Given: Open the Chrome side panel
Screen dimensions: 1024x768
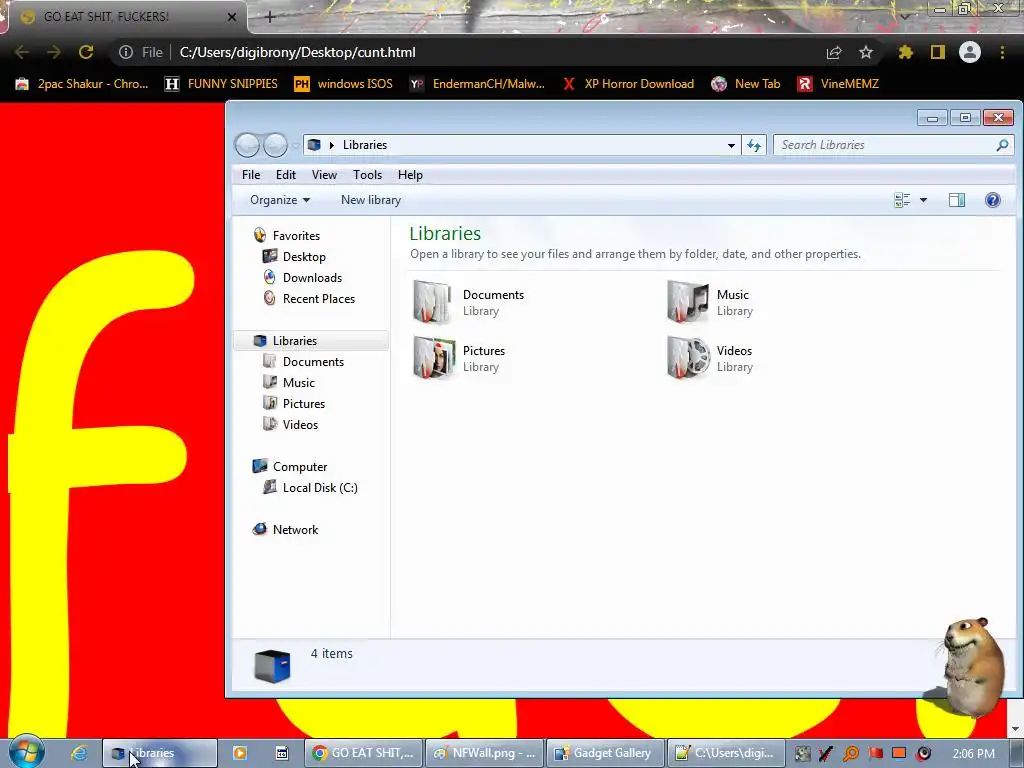Looking at the screenshot, I should tap(938, 52).
